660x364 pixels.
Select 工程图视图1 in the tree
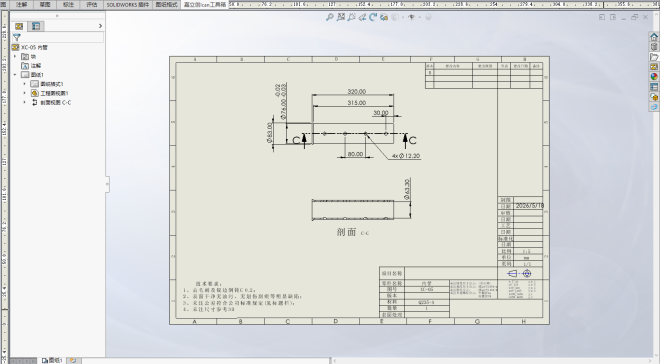tap(50, 93)
